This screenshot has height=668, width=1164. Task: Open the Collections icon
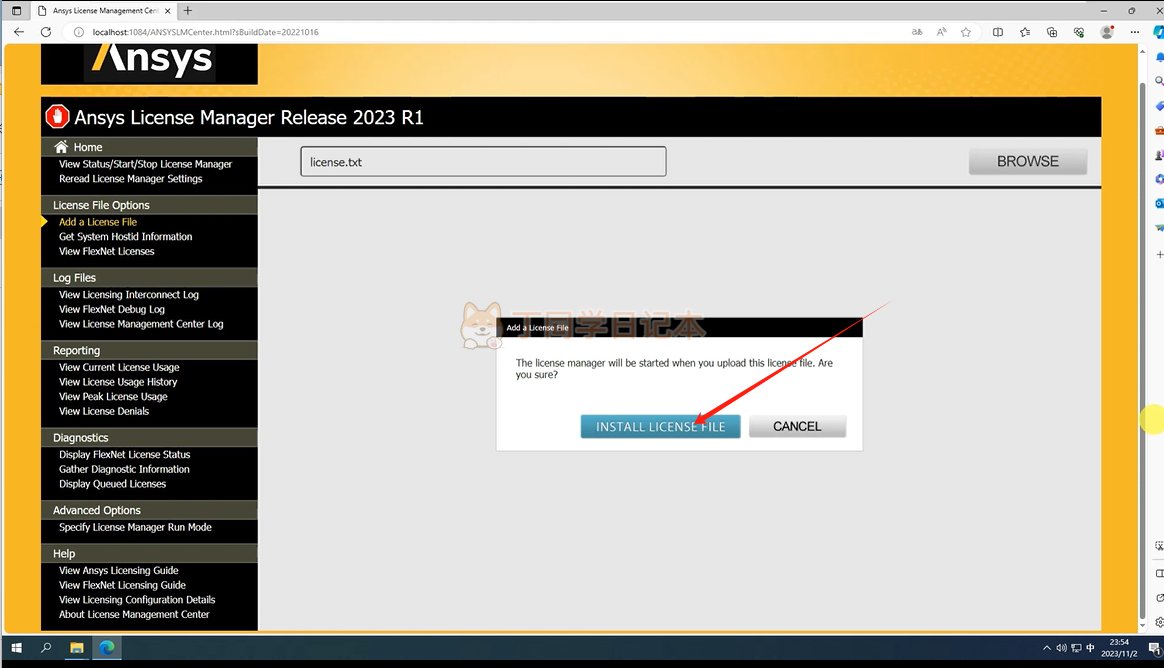coord(1052,32)
